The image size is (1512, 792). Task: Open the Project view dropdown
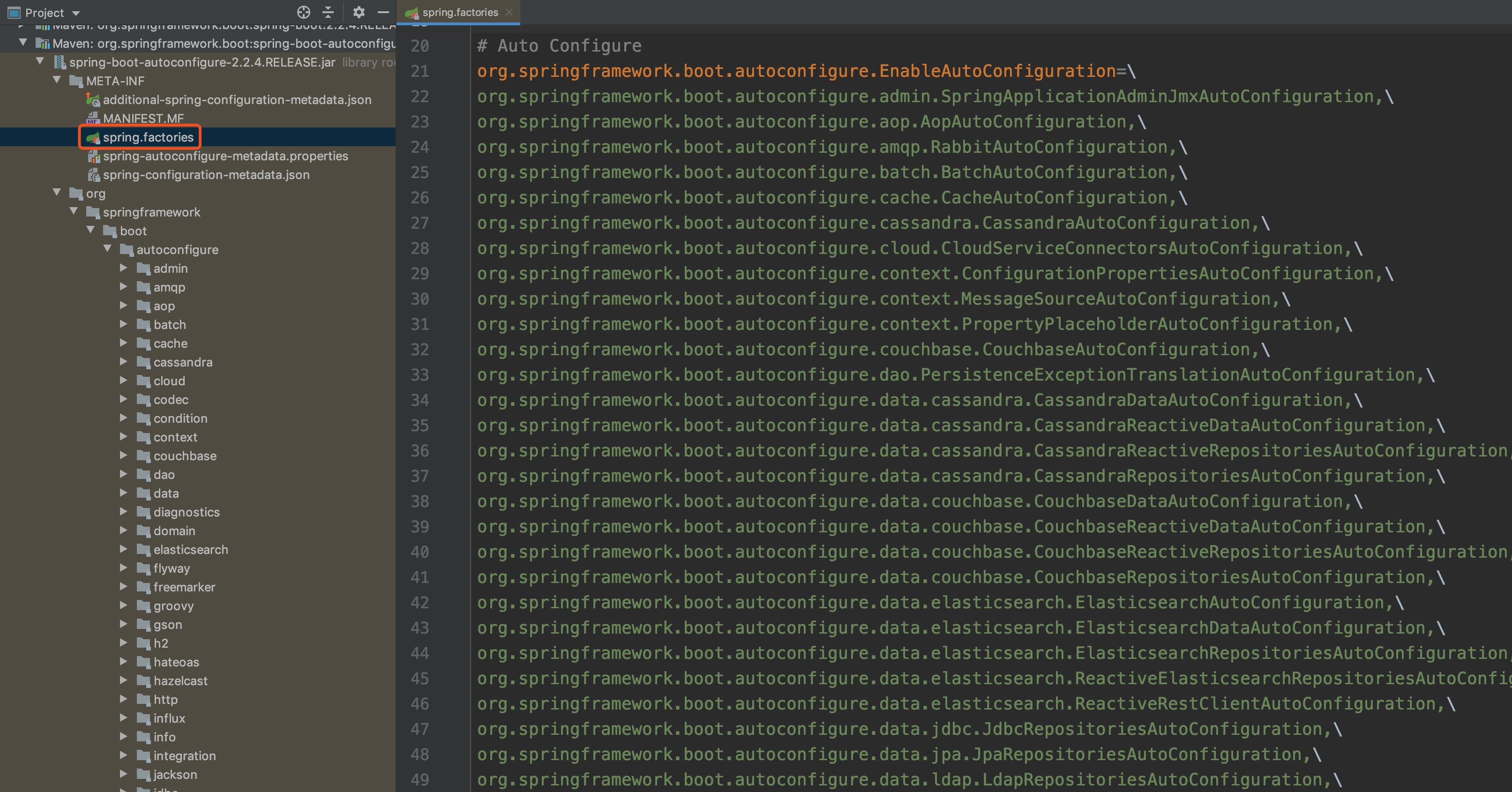(x=76, y=13)
